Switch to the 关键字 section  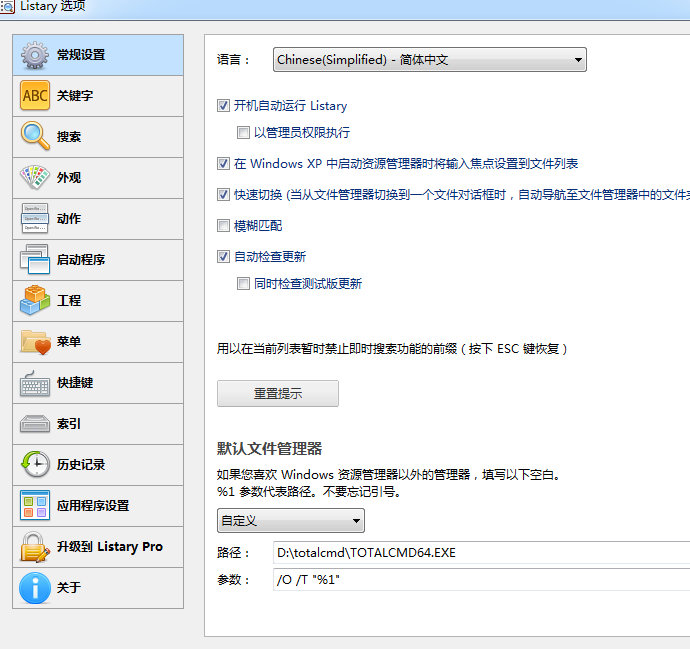(98, 96)
